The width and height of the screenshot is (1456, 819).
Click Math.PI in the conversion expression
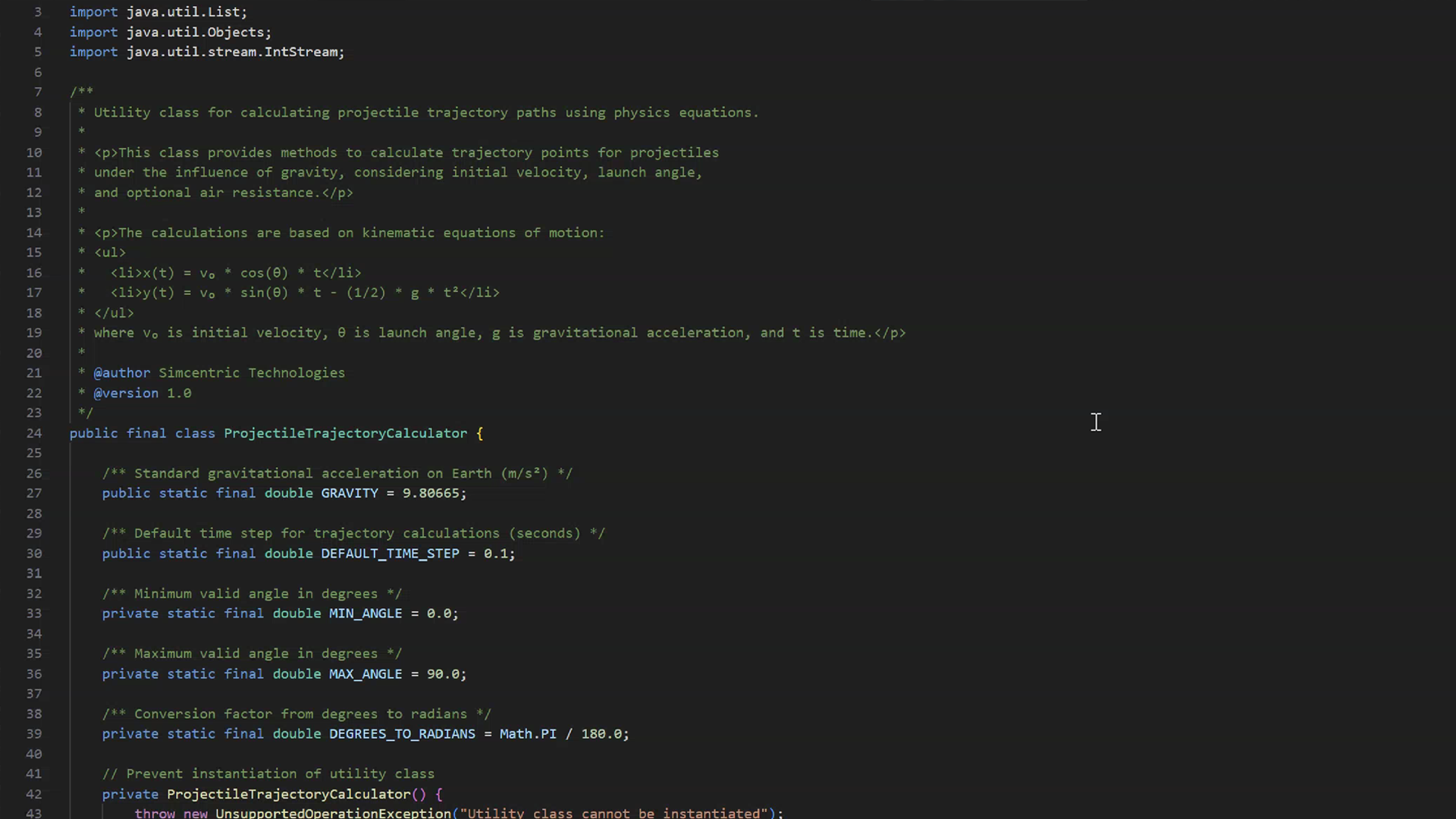(528, 734)
